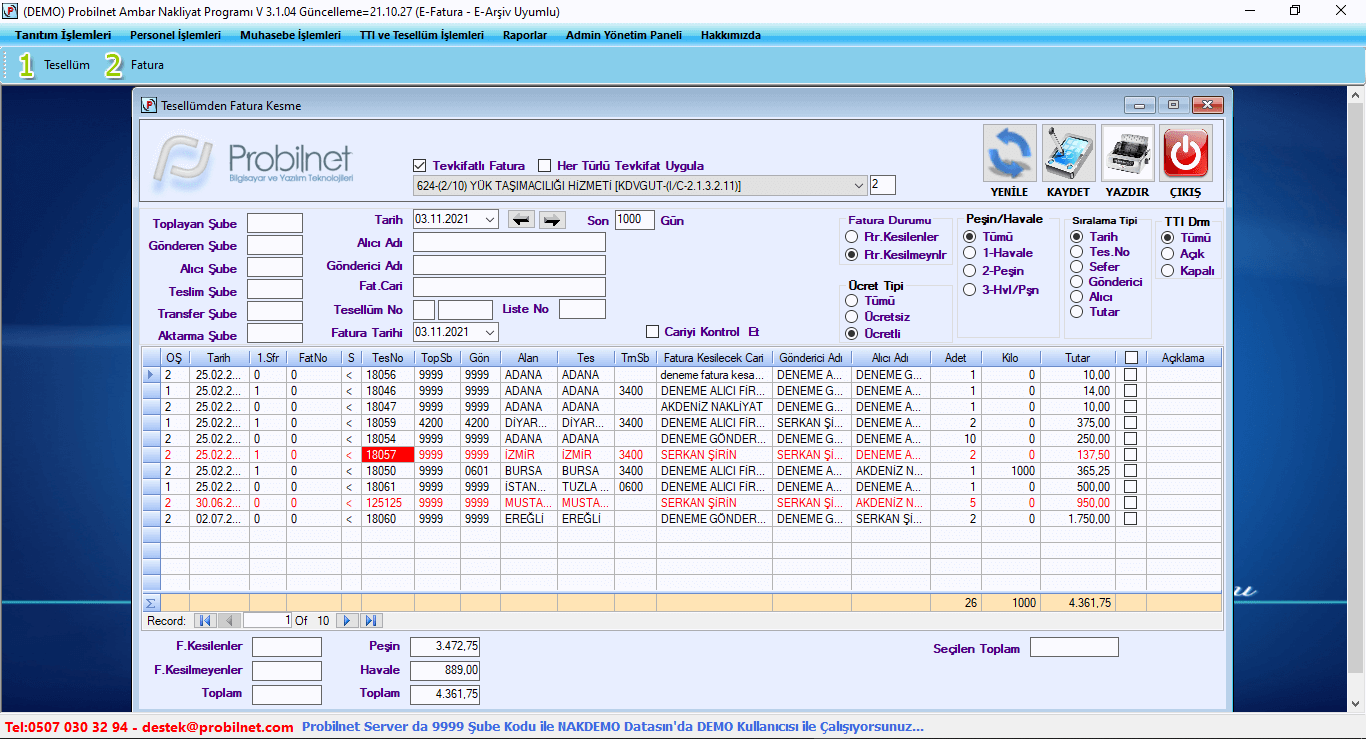
Task: Click the next day arrow beside Tarih
Action: [x=552, y=220]
